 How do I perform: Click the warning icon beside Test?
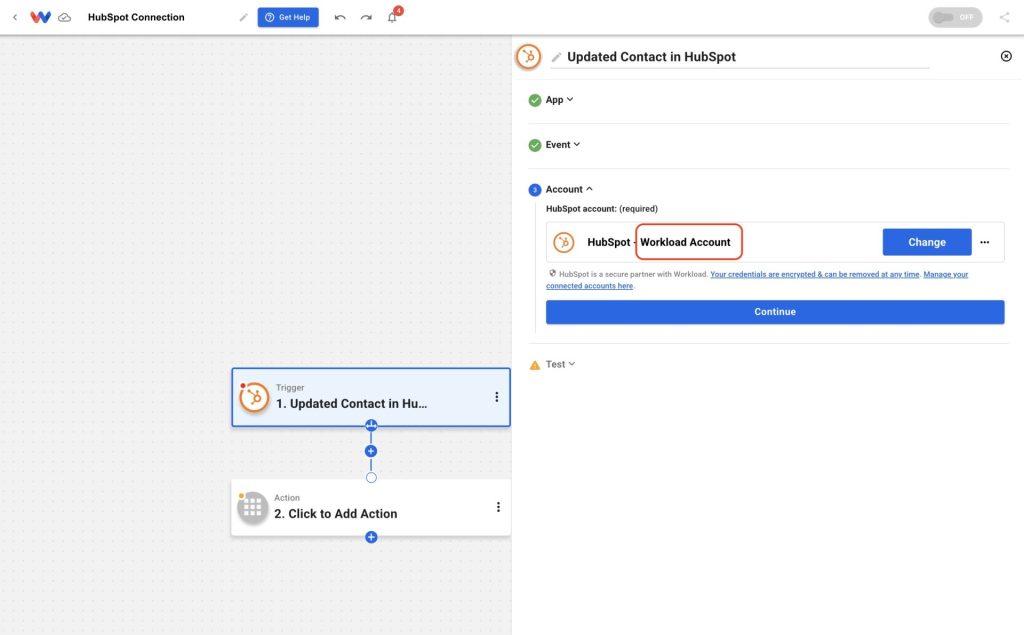535,365
